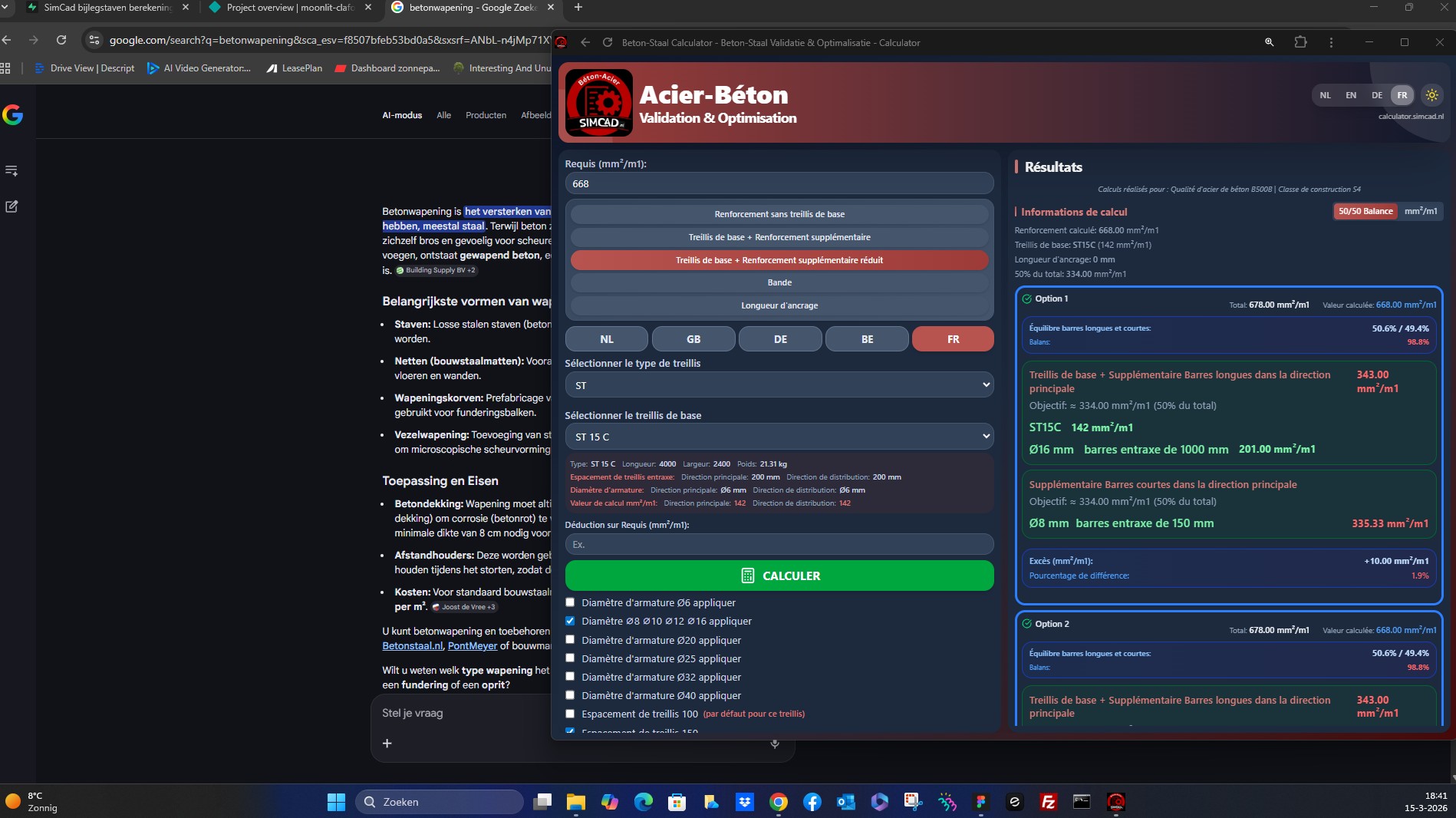This screenshot has height=818, width=1456.
Task: Open the zoom magnifier in calculator titlebar
Action: coord(1269,43)
